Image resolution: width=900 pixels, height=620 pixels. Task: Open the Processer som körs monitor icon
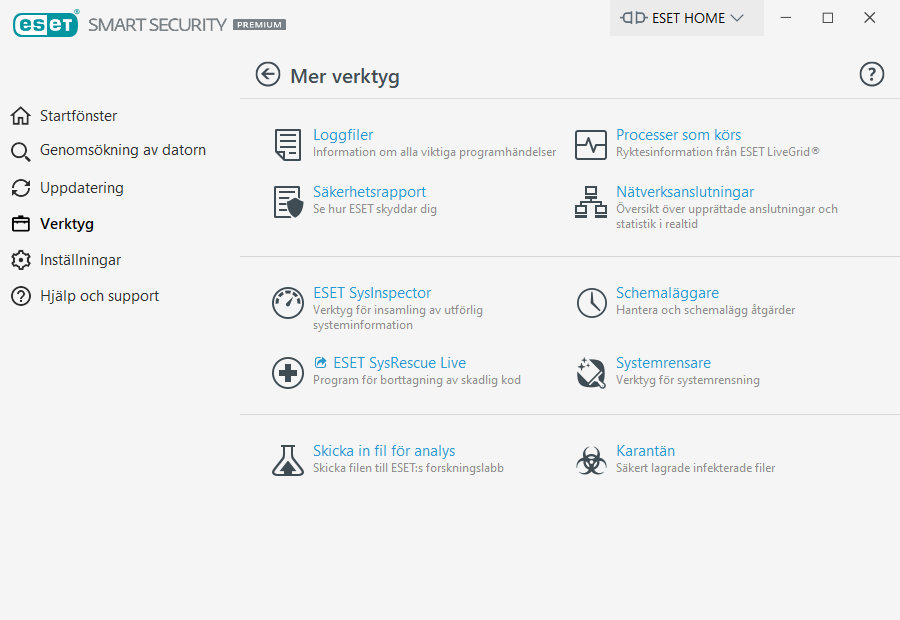click(591, 145)
